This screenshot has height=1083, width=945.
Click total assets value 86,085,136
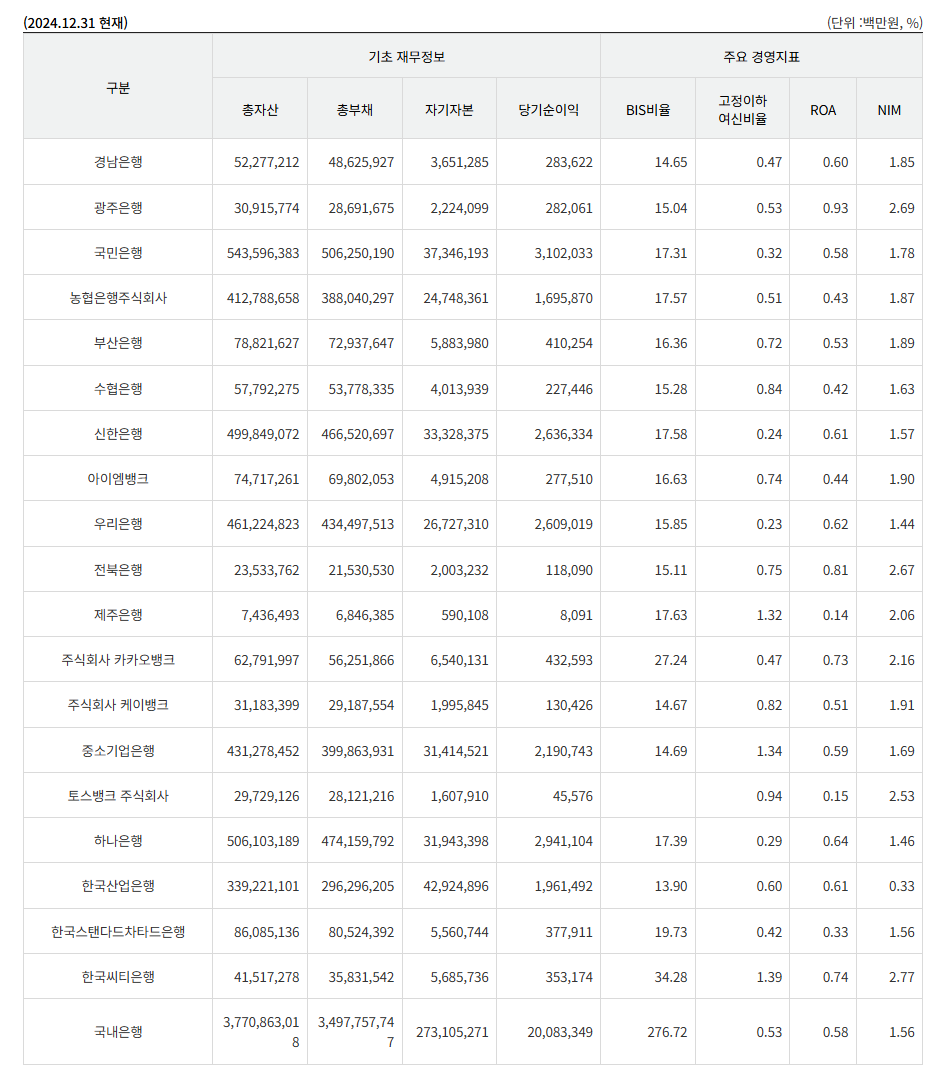click(267, 932)
